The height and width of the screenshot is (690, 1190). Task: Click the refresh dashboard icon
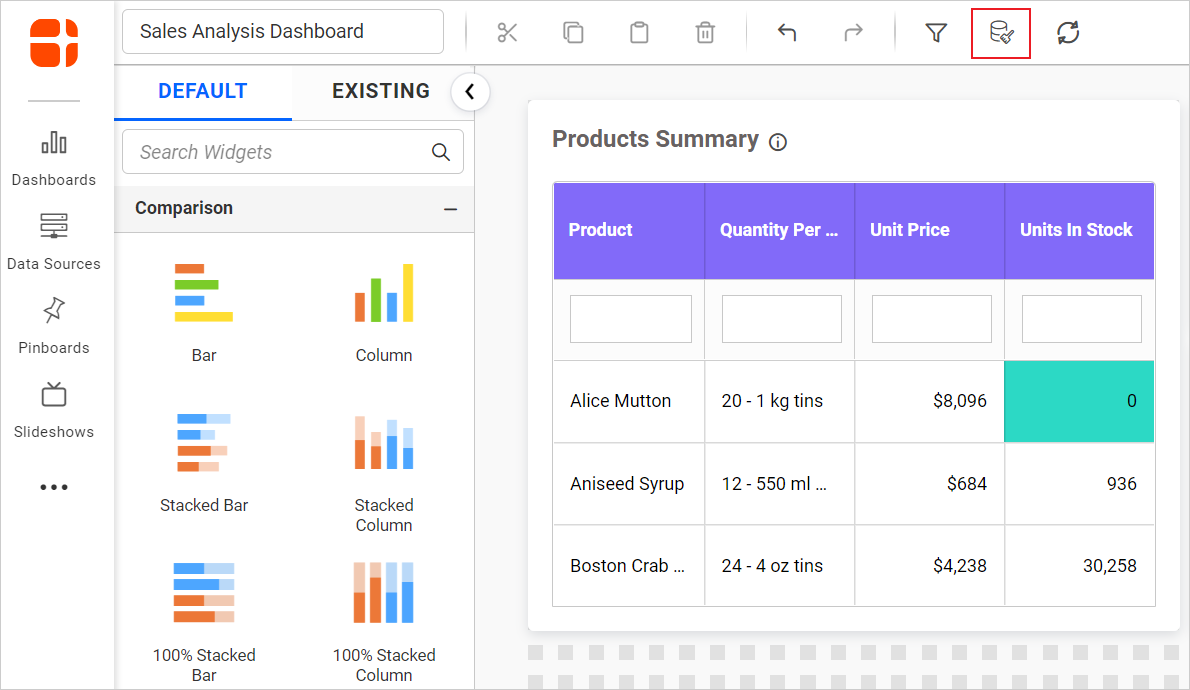(1068, 33)
